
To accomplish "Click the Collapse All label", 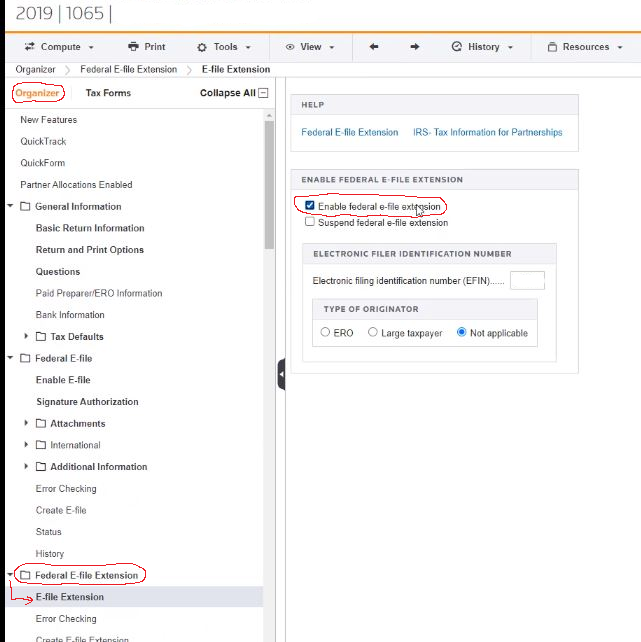I will pos(228,93).
